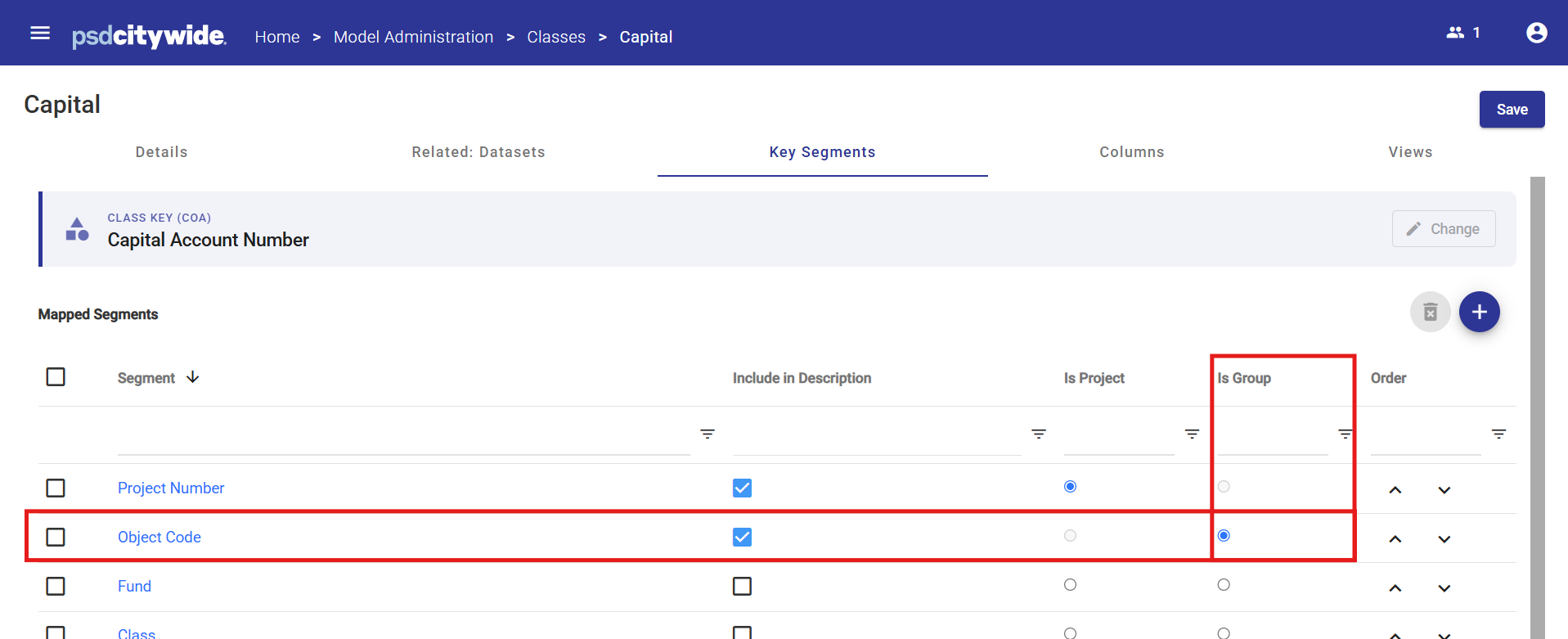The height and width of the screenshot is (639, 1568).
Task: Click the Change class key button
Action: coord(1444,229)
